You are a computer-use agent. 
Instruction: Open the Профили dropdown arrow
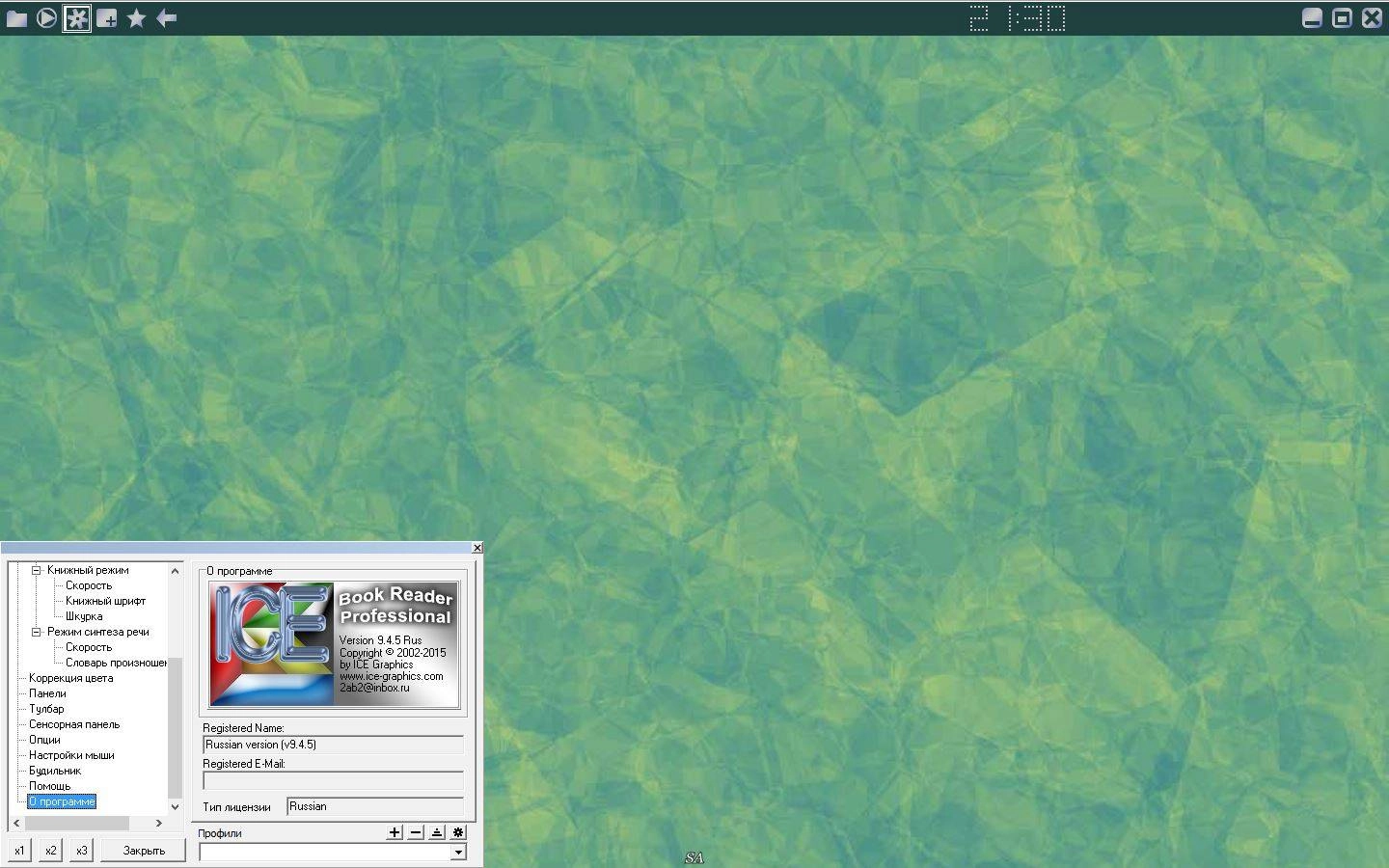(x=458, y=853)
